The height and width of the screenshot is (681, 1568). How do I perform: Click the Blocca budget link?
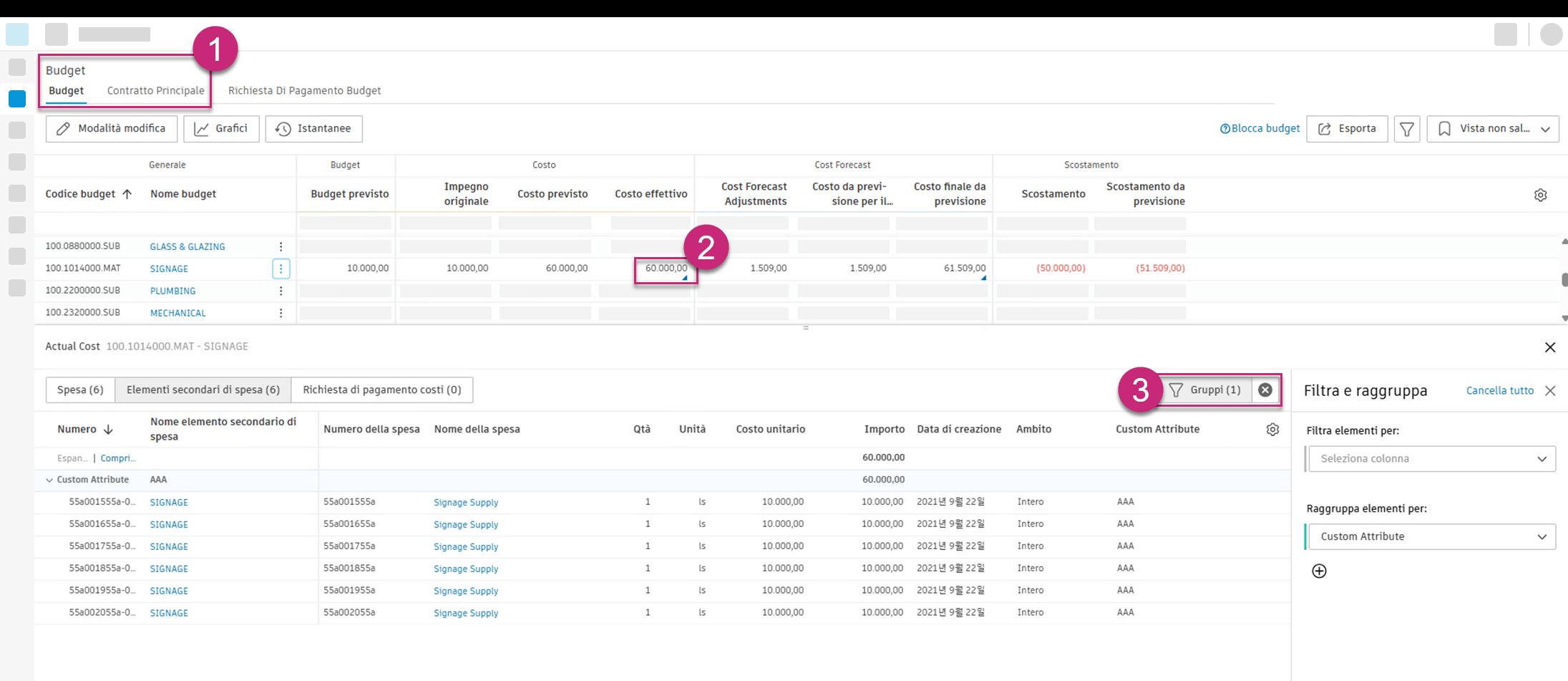(x=1260, y=129)
